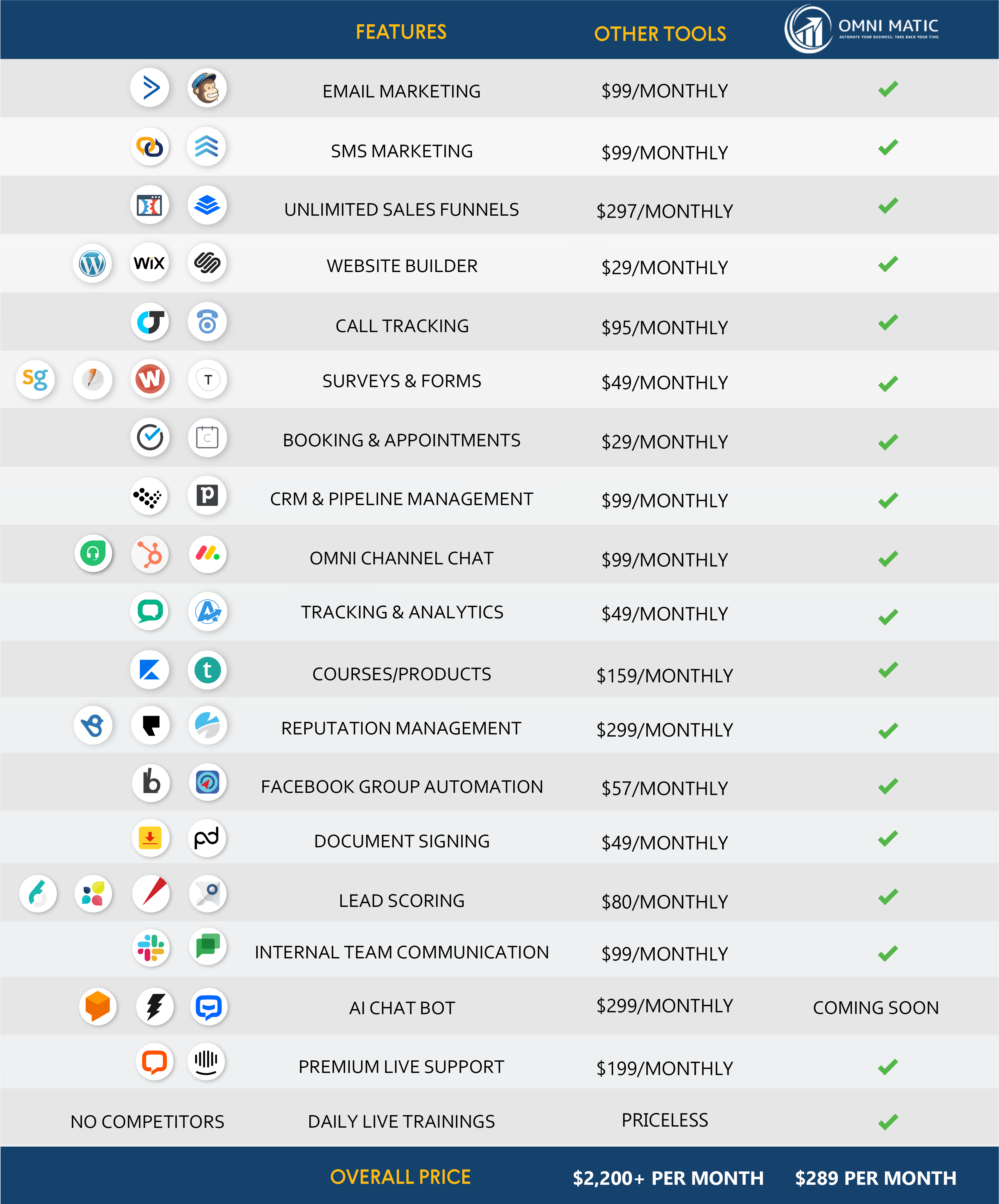Screen dimensions: 999x1204
Task: Click the green check for Website Builder
Action: coord(888,264)
